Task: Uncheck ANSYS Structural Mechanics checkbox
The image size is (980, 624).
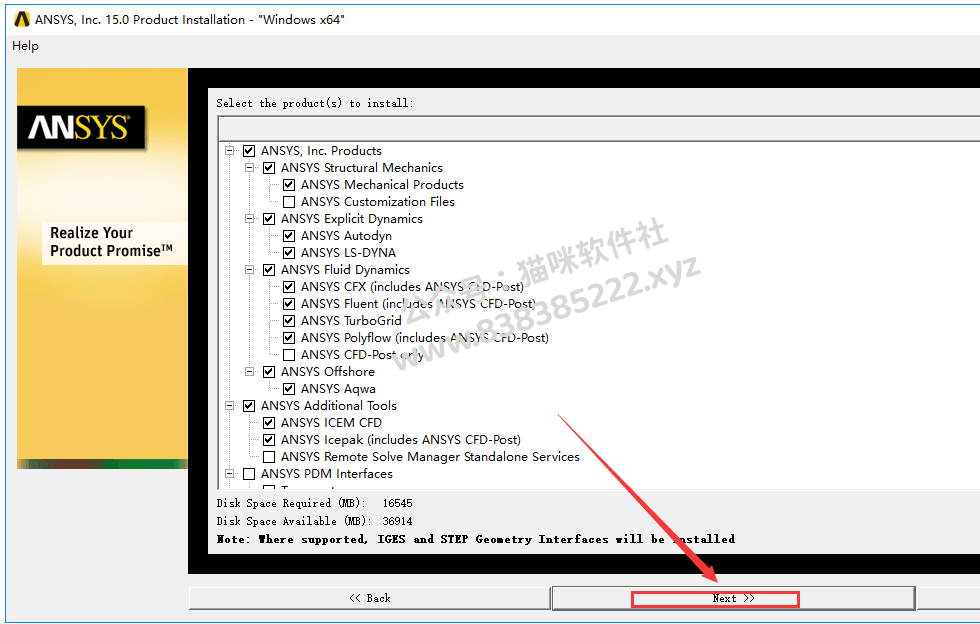Action: pyautogui.click(x=269, y=168)
